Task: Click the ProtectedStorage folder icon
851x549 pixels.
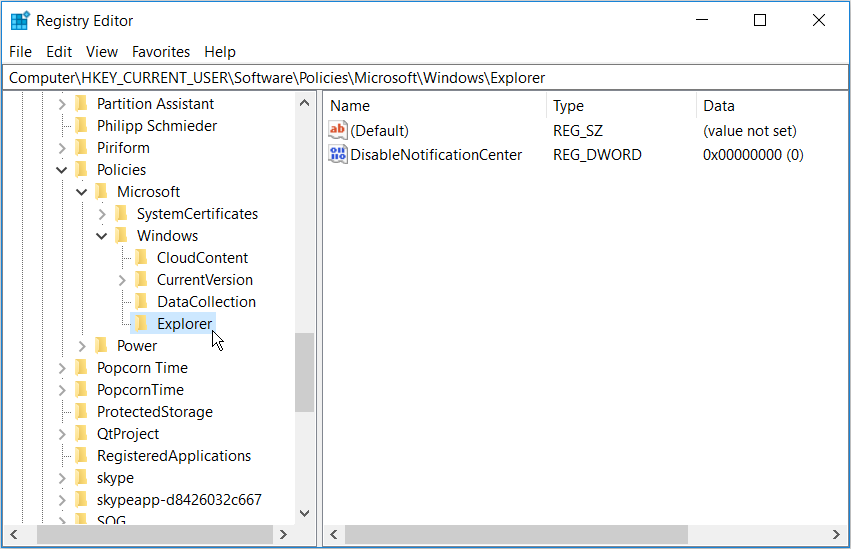Action: point(82,411)
